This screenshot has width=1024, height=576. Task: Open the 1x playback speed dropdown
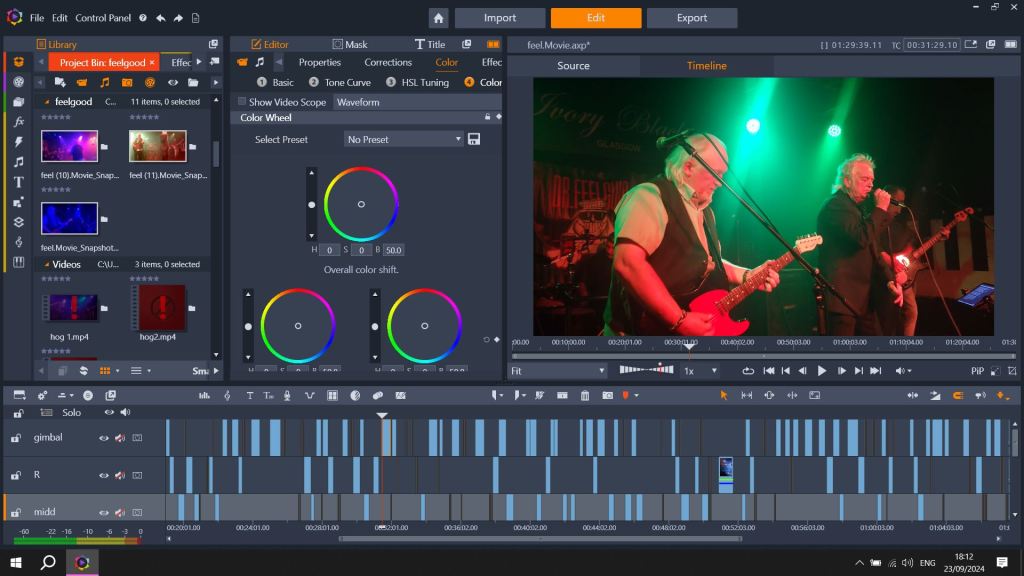click(x=700, y=371)
